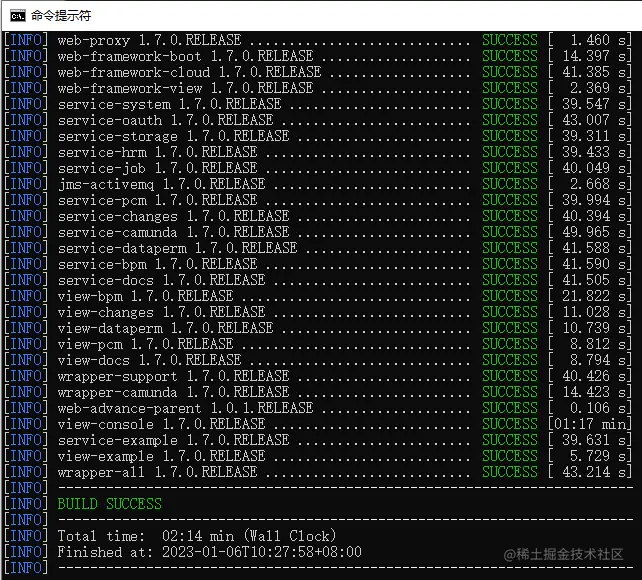Click view-bpm 1.7.0.RELEASE entry

pos(145,296)
